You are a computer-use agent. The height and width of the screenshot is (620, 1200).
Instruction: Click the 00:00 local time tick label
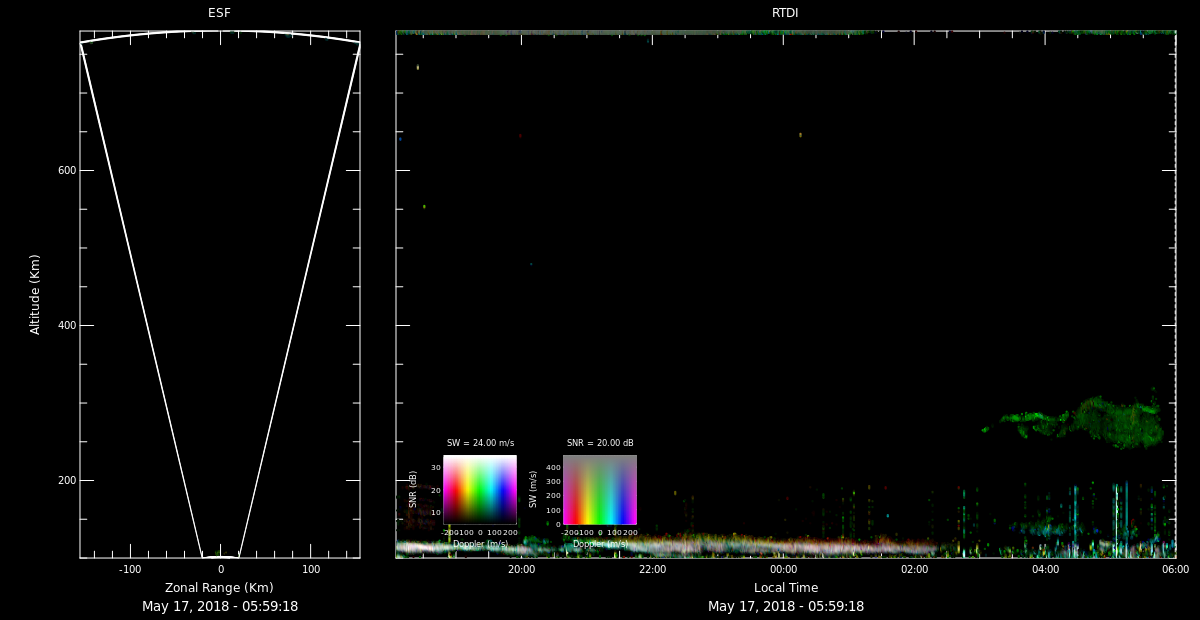[x=783, y=569]
